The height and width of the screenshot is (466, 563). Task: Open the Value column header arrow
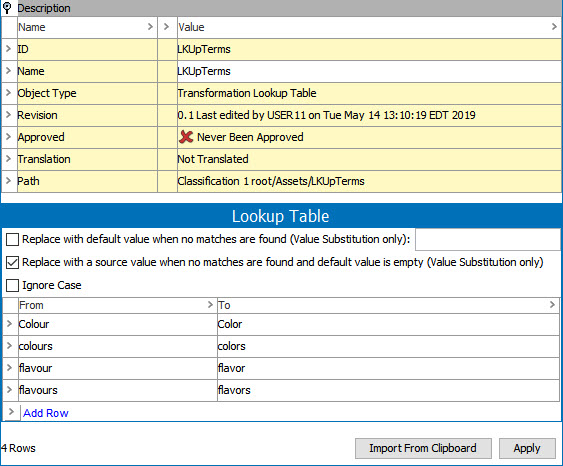(554, 27)
